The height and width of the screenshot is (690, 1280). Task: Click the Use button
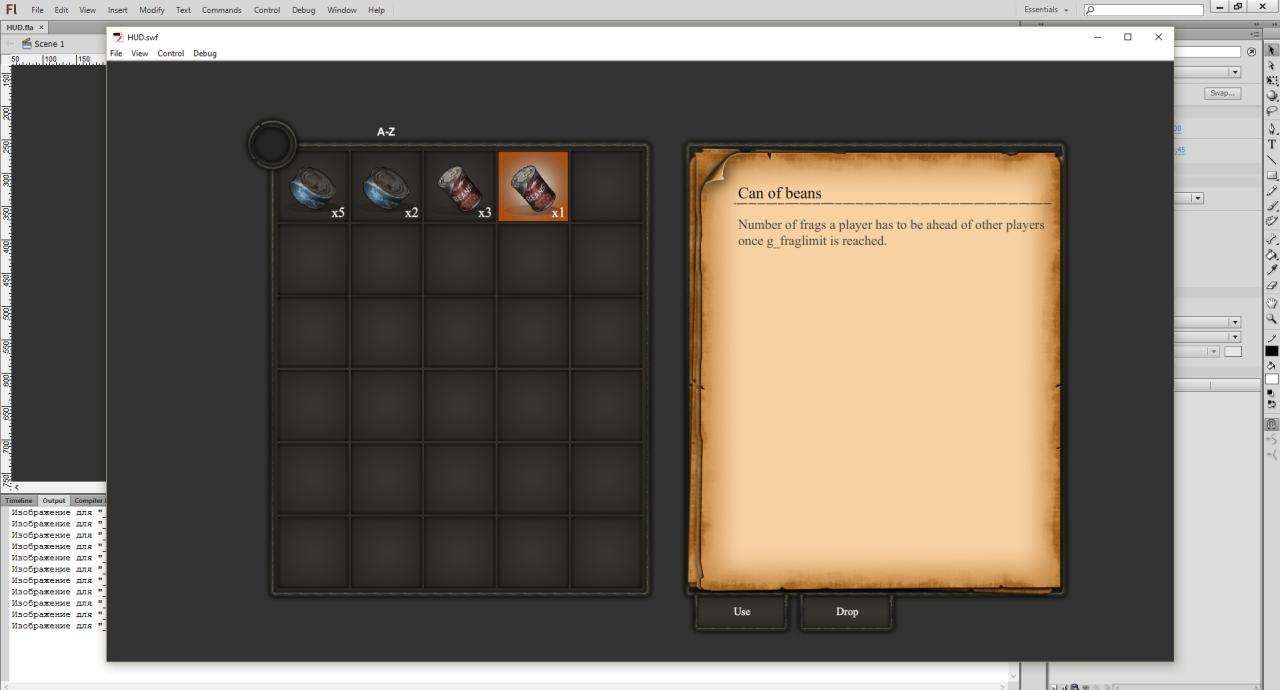(x=742, y=612)
